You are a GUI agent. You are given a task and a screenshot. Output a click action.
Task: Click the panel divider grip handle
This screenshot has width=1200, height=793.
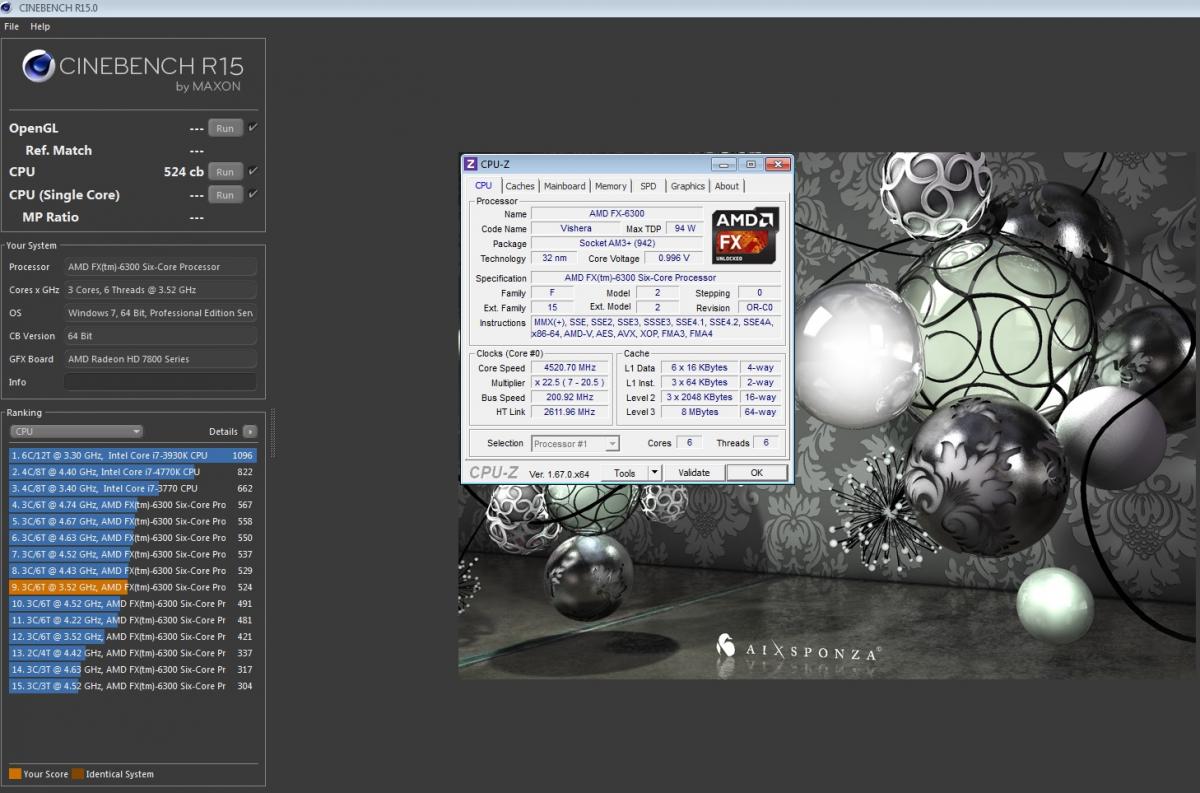[x=273, y=433]
